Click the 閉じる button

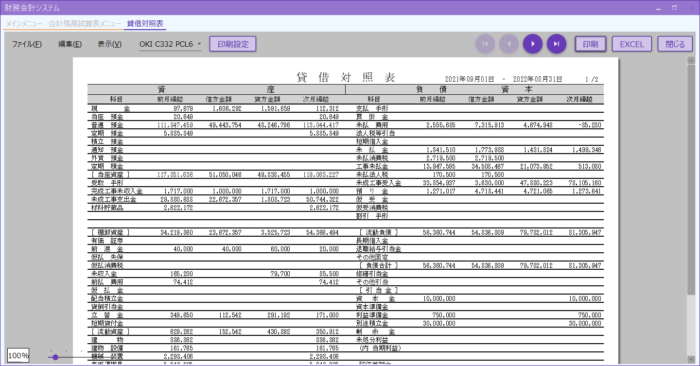pos(675,44)
